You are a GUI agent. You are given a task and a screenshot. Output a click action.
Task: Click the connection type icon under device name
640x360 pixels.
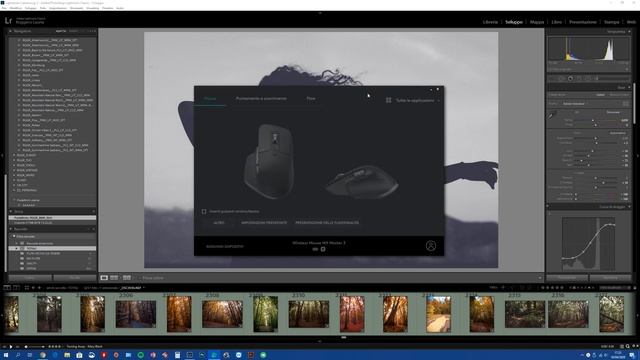point(323,249)
